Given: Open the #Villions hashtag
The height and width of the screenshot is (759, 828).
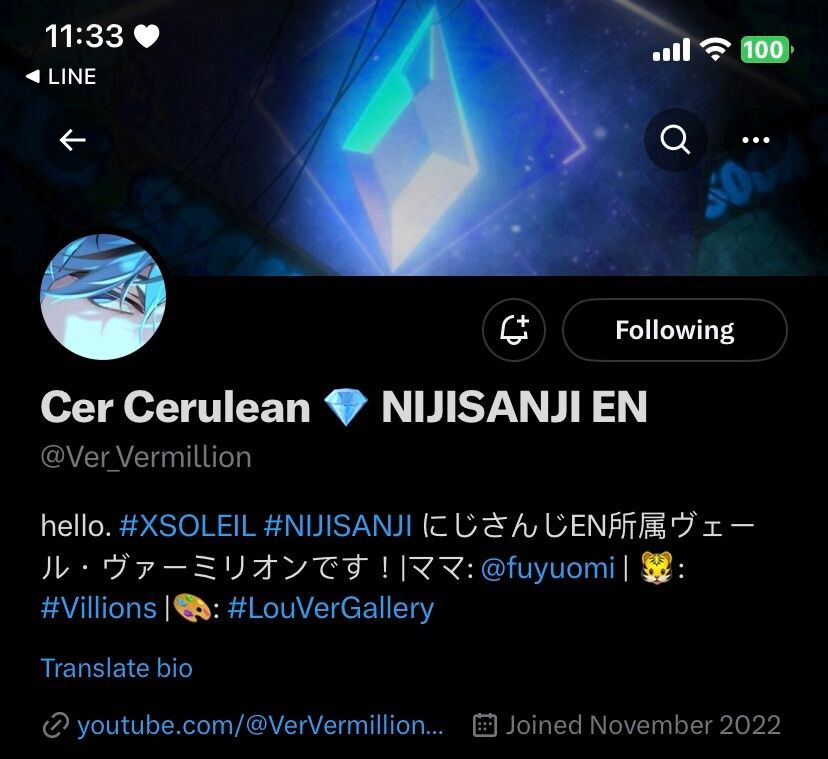Looking at the screenshot, I should (99, 608).
